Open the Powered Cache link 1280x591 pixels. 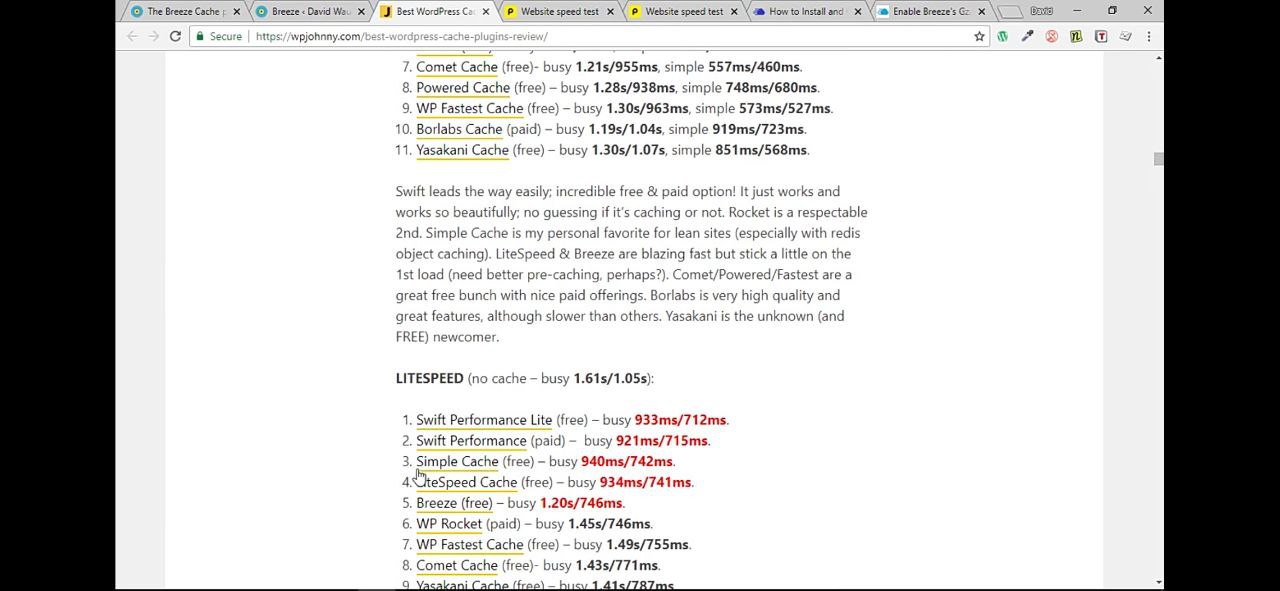coord(463,88)
